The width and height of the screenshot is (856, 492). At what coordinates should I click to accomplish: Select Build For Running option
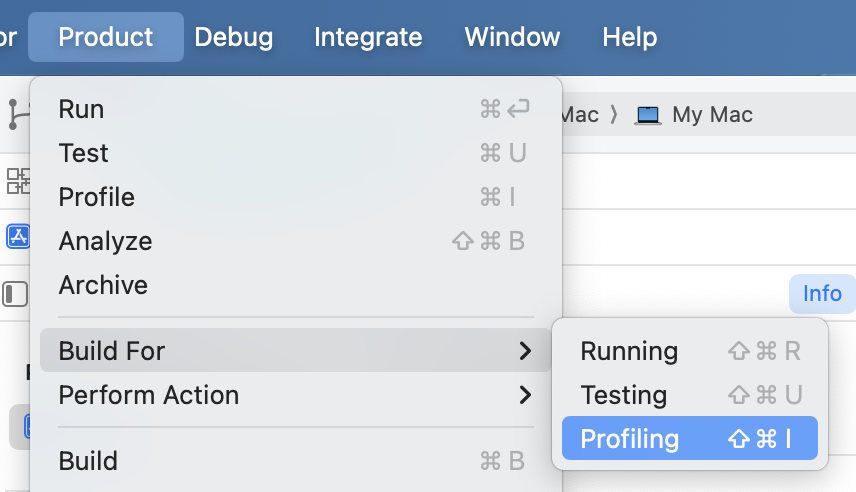(629, 351)
